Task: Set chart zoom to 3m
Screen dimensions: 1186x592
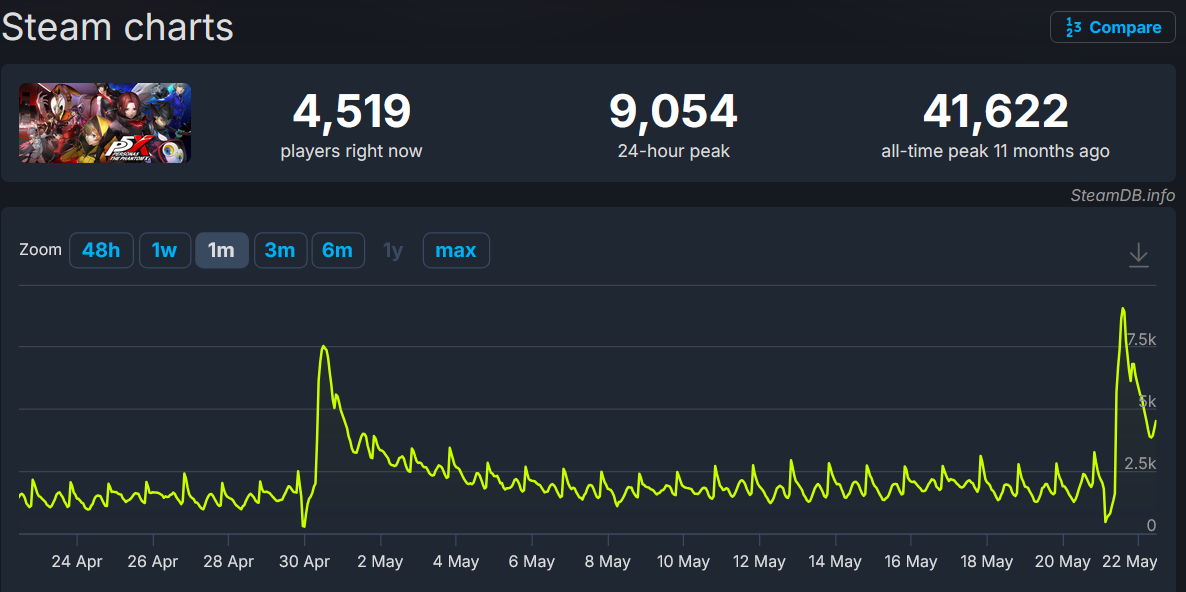Action: [x=280, y=250]
